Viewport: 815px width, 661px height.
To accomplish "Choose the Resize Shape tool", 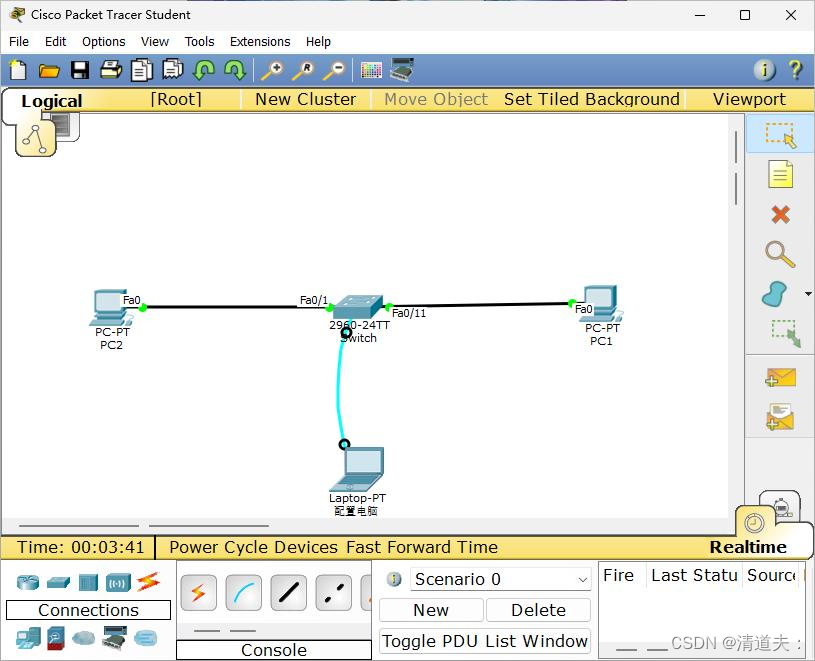I will (786, 333).
